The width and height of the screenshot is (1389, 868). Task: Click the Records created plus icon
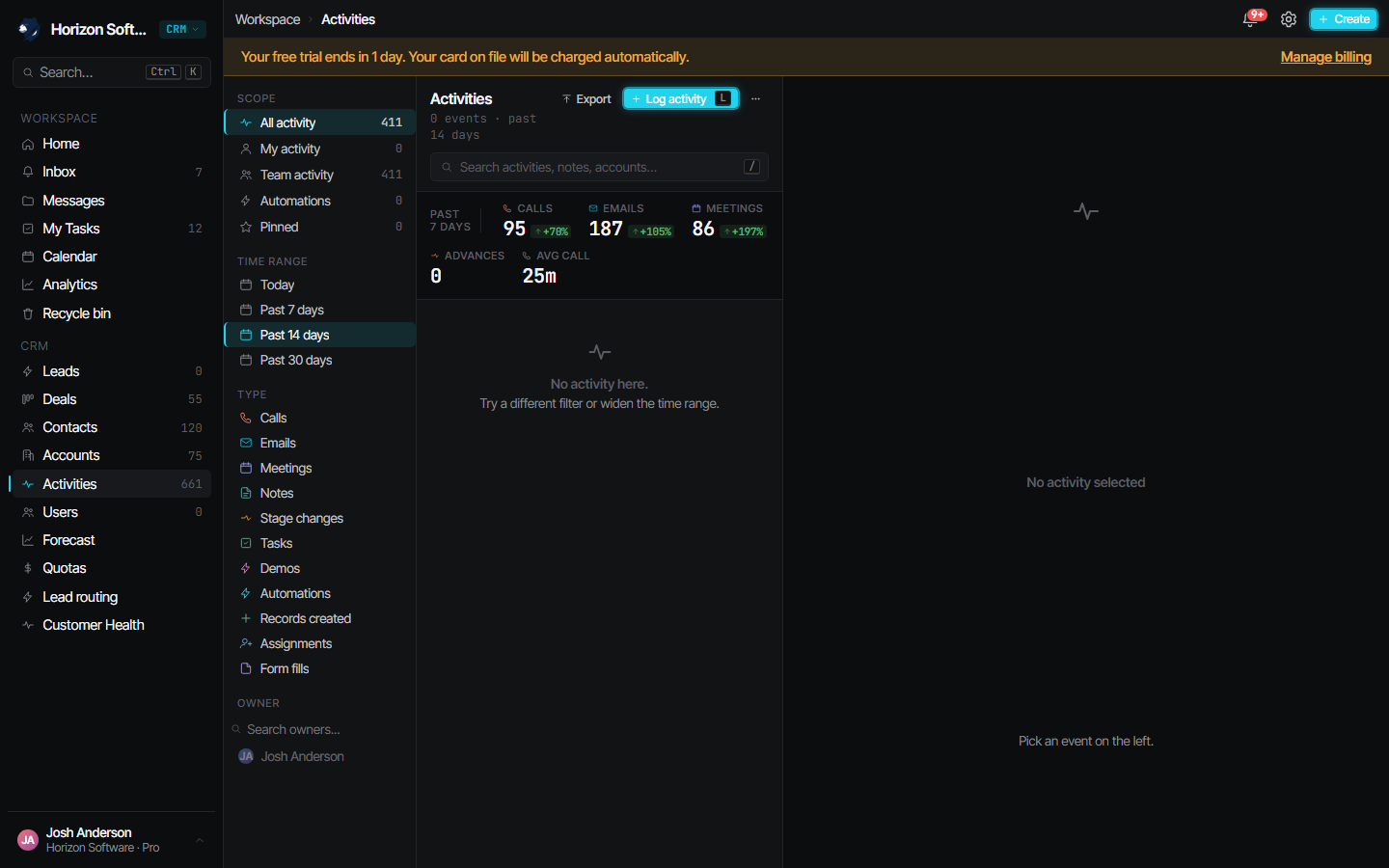246,618
